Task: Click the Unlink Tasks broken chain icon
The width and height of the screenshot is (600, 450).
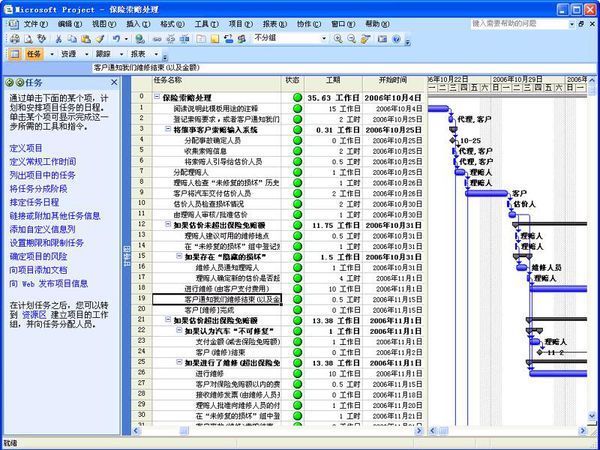Action: (x=171, y=39)
